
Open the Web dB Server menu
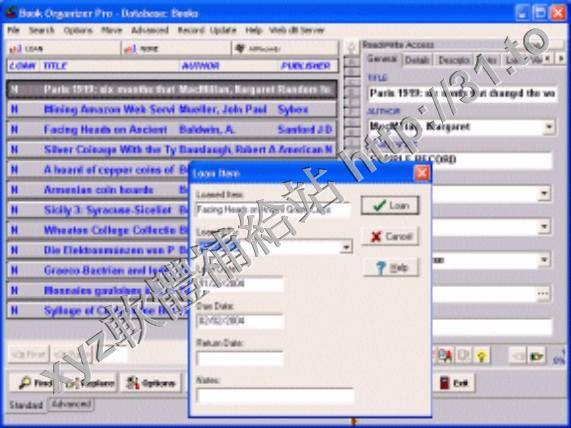[x=296, y=30]
